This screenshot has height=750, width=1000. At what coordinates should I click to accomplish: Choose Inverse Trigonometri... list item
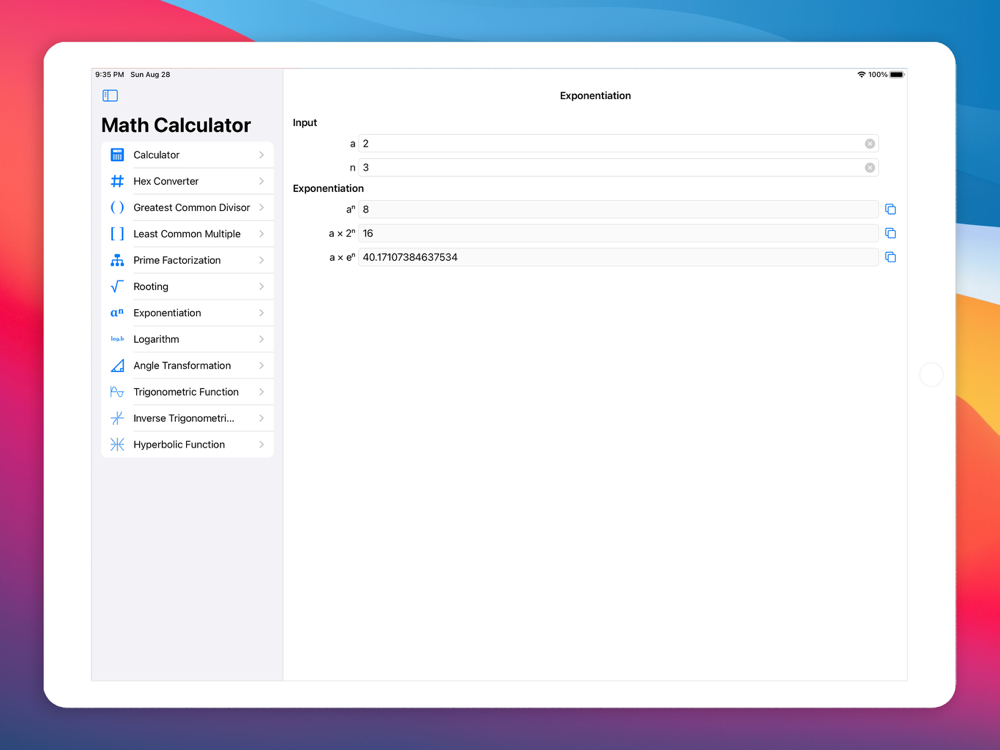(188, 418)
